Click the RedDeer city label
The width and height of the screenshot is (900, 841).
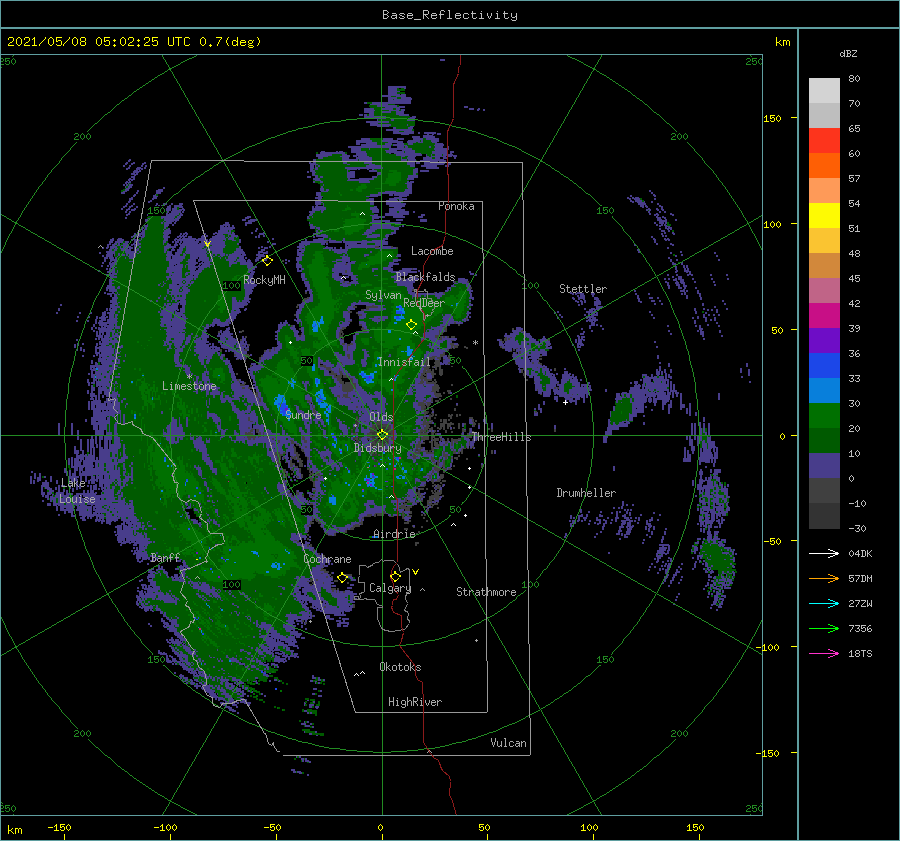424,303
